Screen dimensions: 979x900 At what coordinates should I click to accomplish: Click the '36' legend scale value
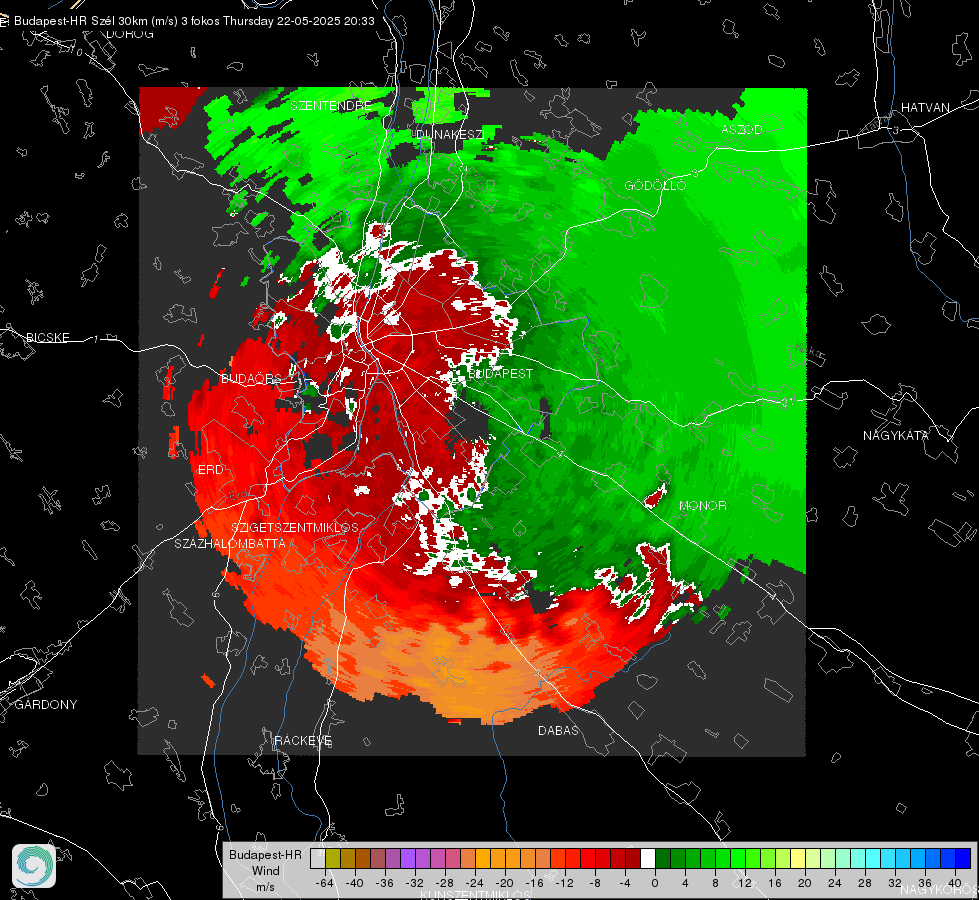(x=925, y=883)
